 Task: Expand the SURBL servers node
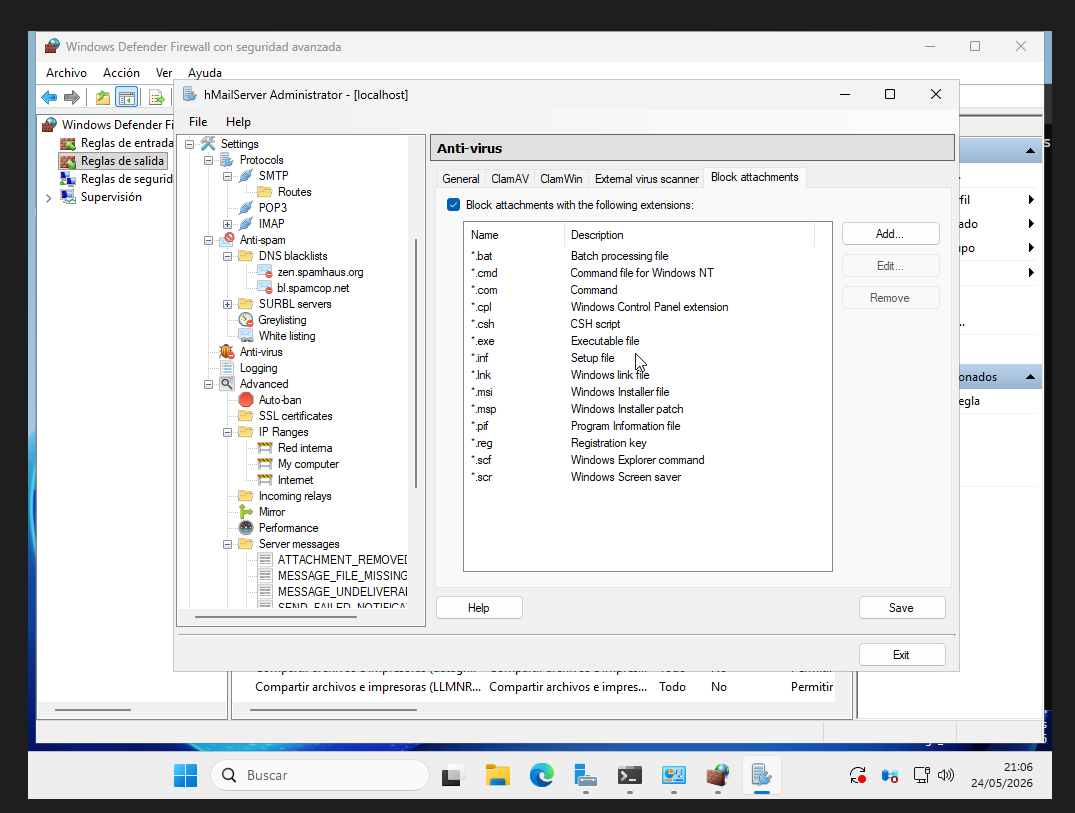(228, 304)
